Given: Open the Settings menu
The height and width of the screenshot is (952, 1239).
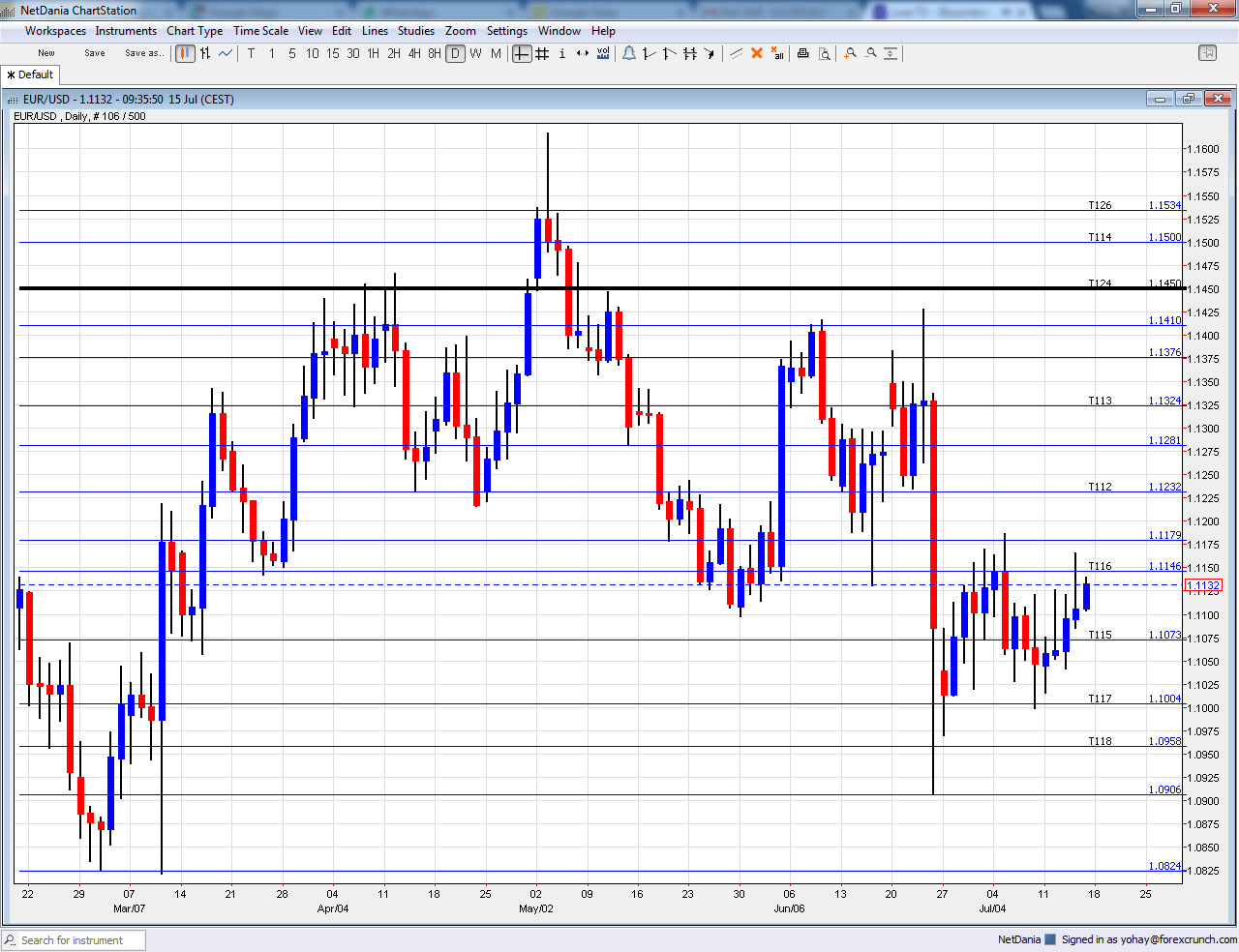Looking at the screenshot, I should click(x=507, y=31).
